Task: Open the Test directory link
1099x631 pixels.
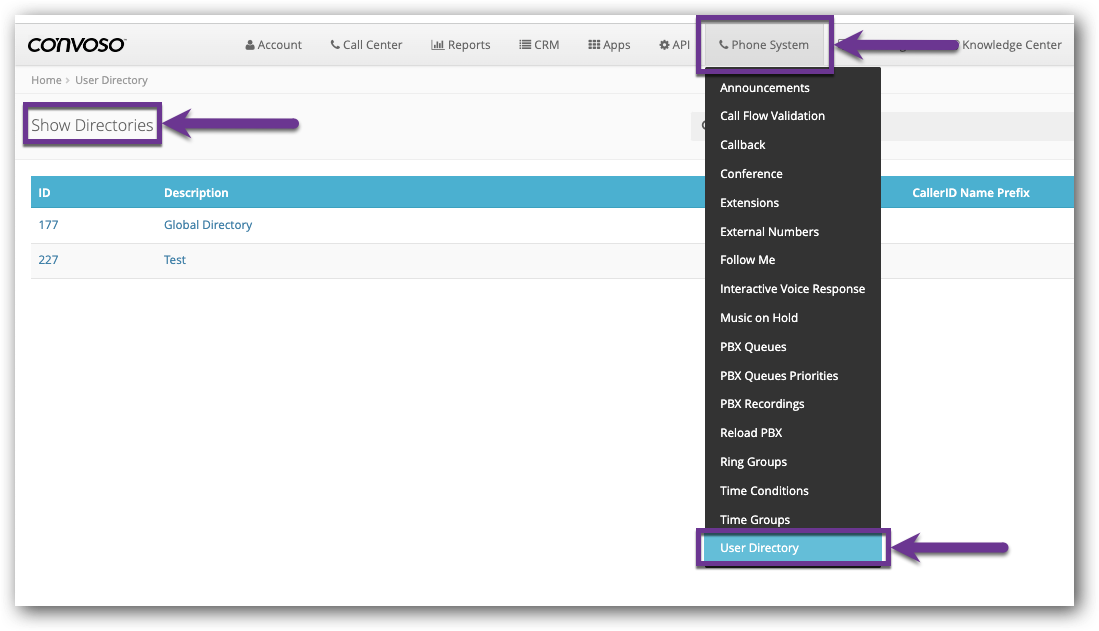Action: point(175,260)
